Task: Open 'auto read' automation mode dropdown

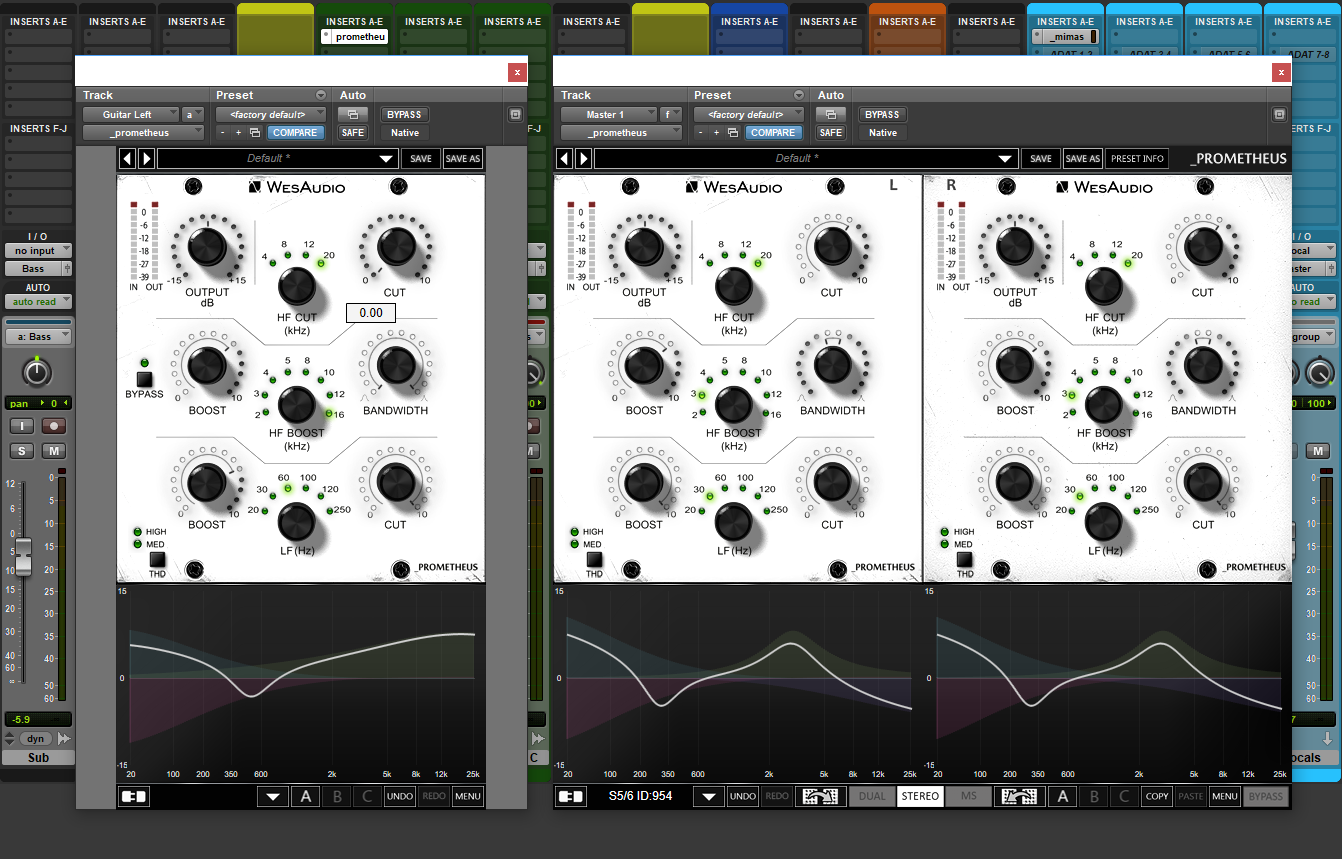Action: (x=38, y=301)
